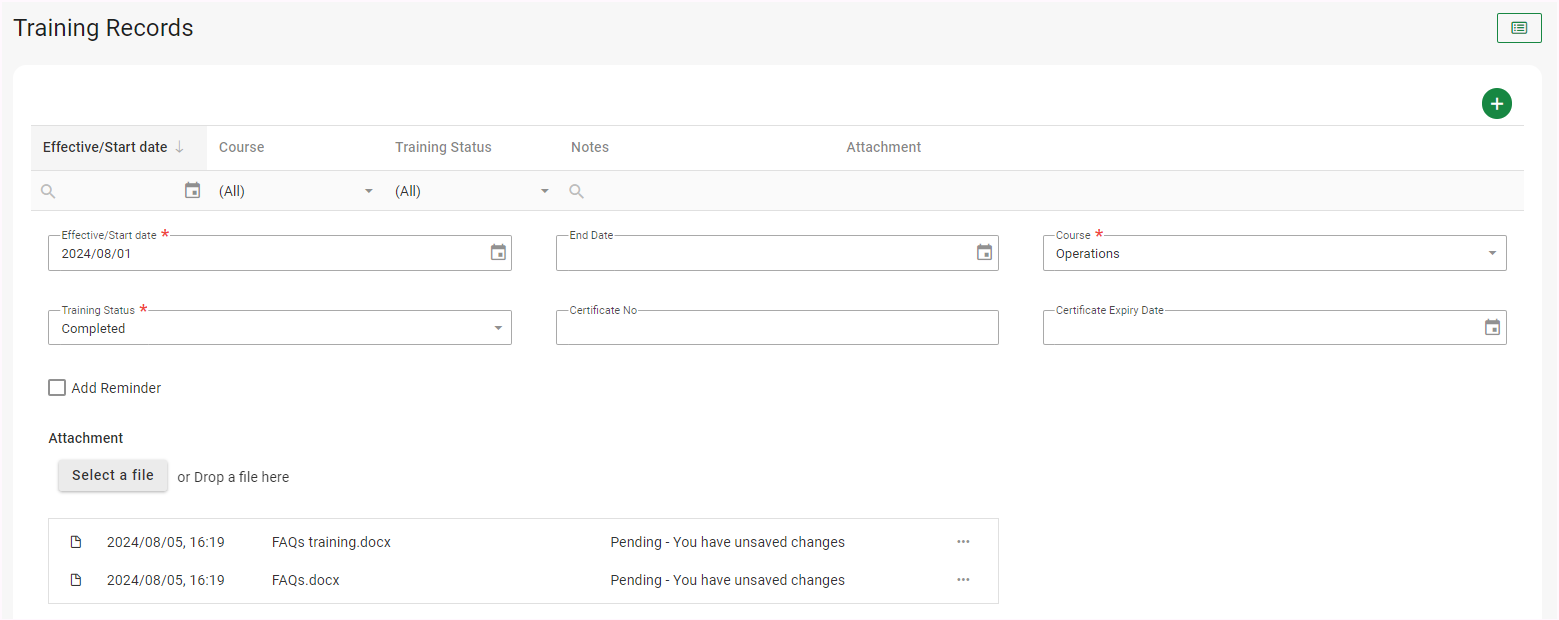Click the Select a file button
The image size is (1559, 620).
(x=113, y=476)
